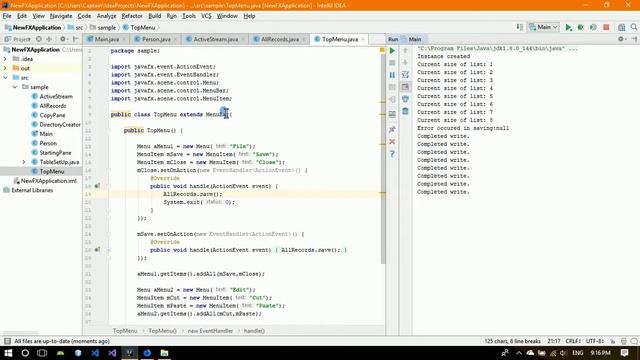Select CopyPane in the project tree

[52, 115]
